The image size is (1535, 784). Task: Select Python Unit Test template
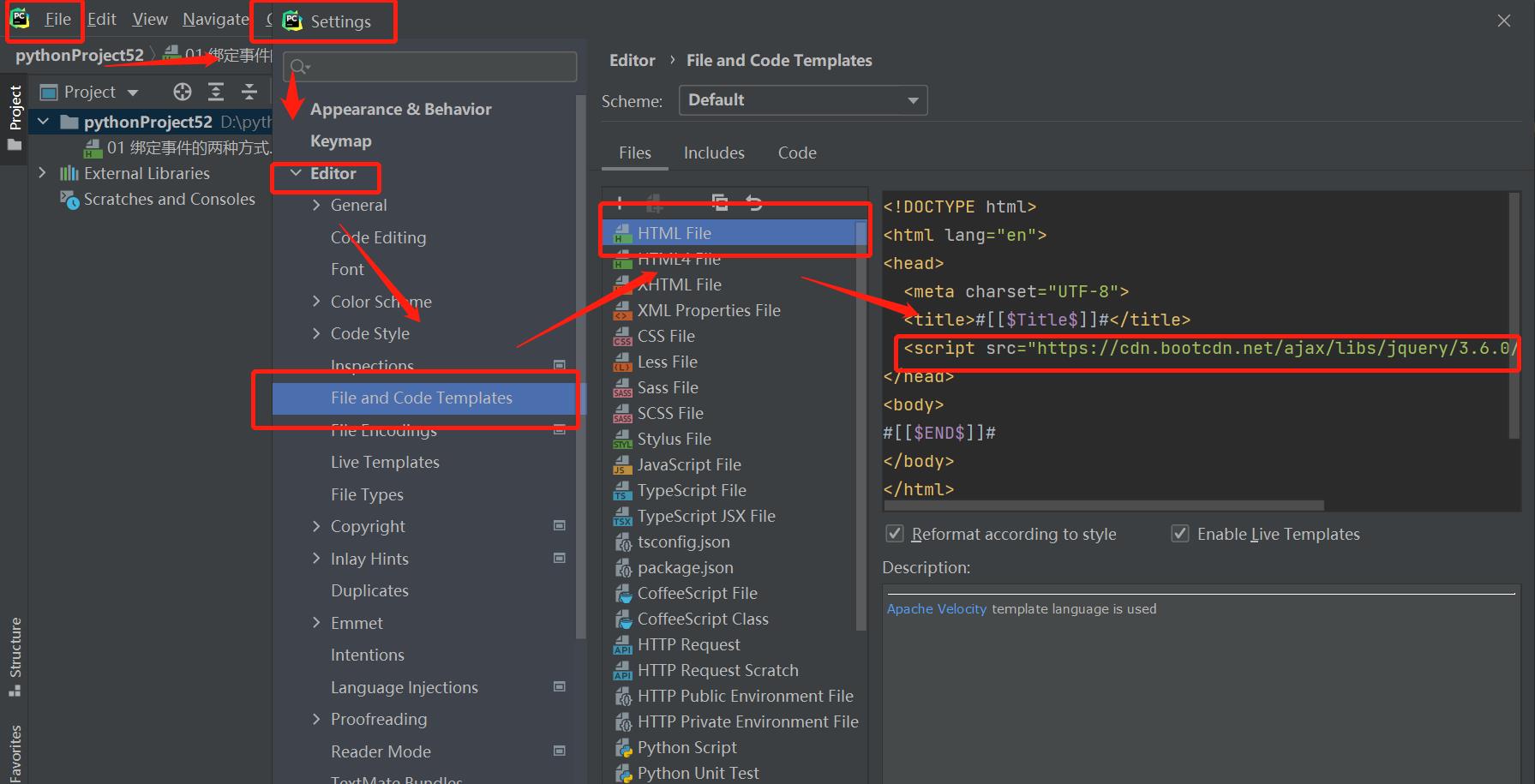[x=698, y=773]
